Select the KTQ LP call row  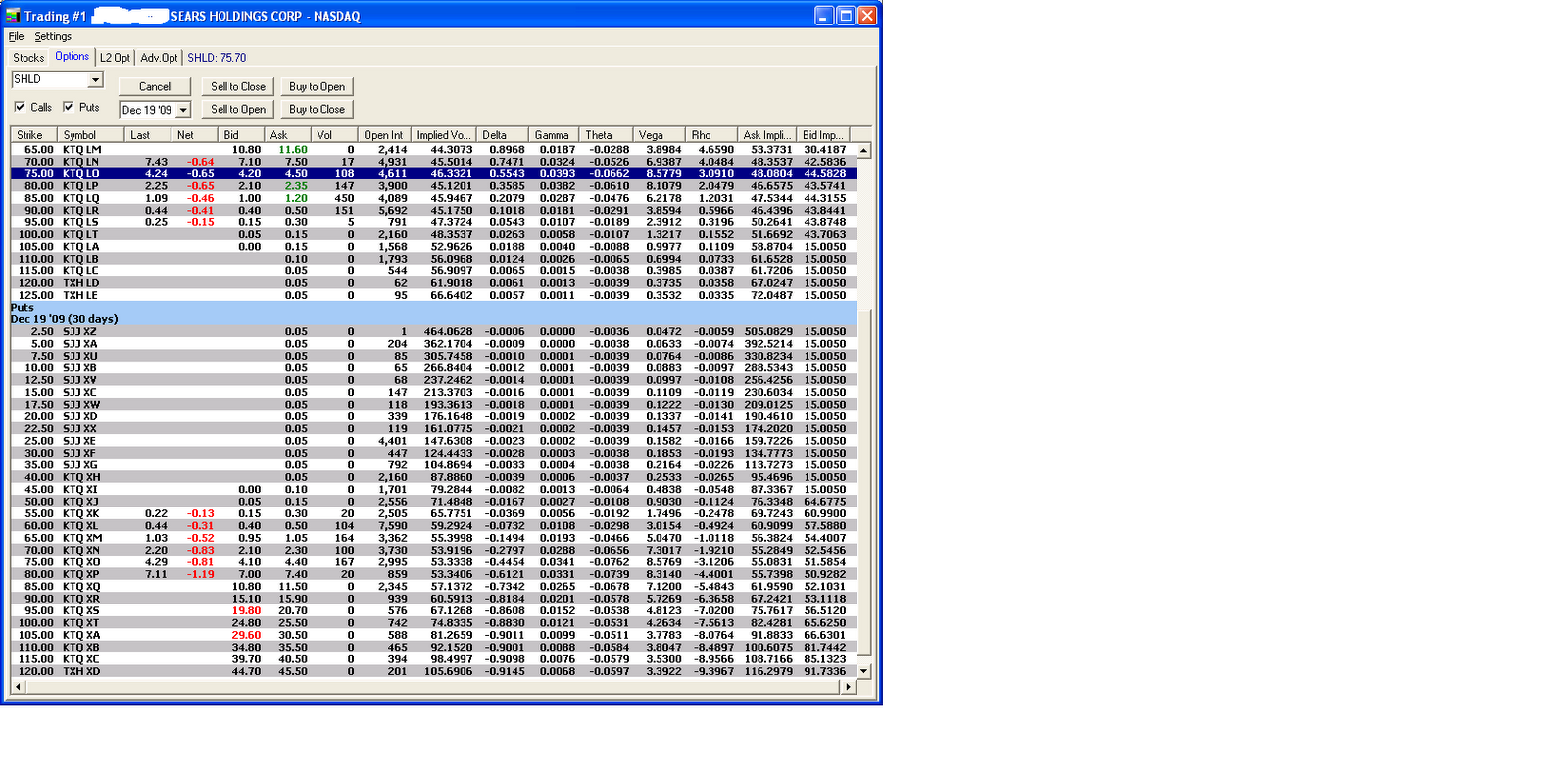(433, 186)
